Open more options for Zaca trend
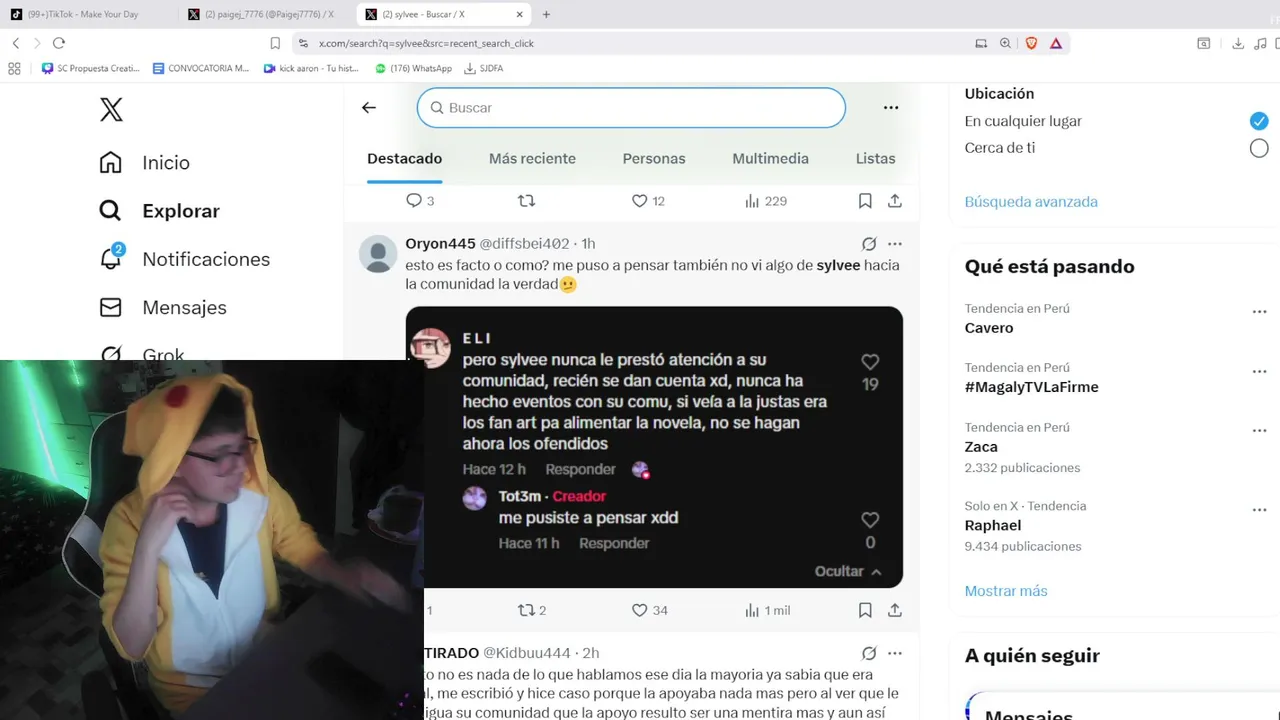Image resolution: width=1280 pixels, height=720 pixels. tap(1260, 430)
